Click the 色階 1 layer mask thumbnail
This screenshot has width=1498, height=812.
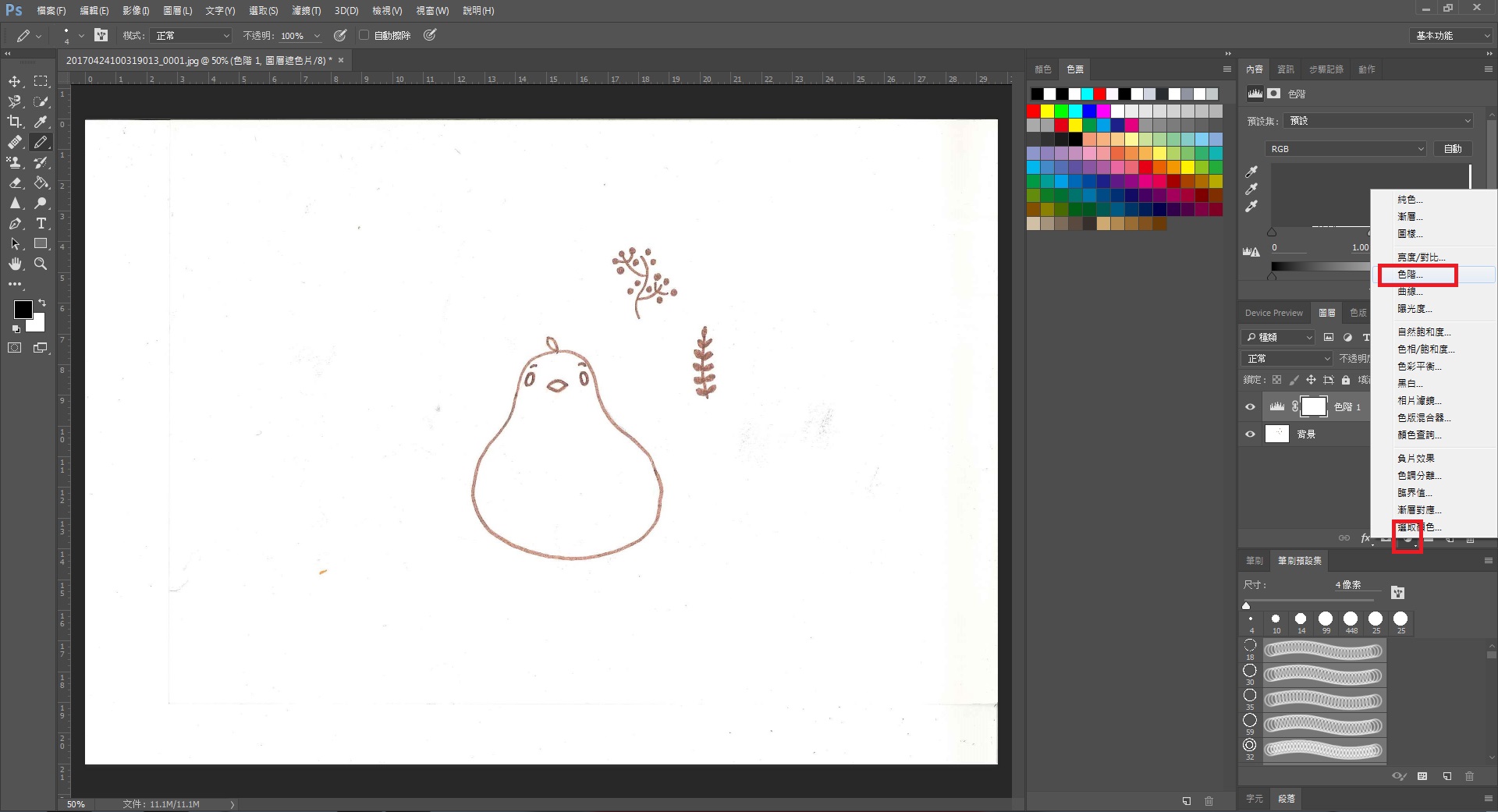coord(1314,406)
